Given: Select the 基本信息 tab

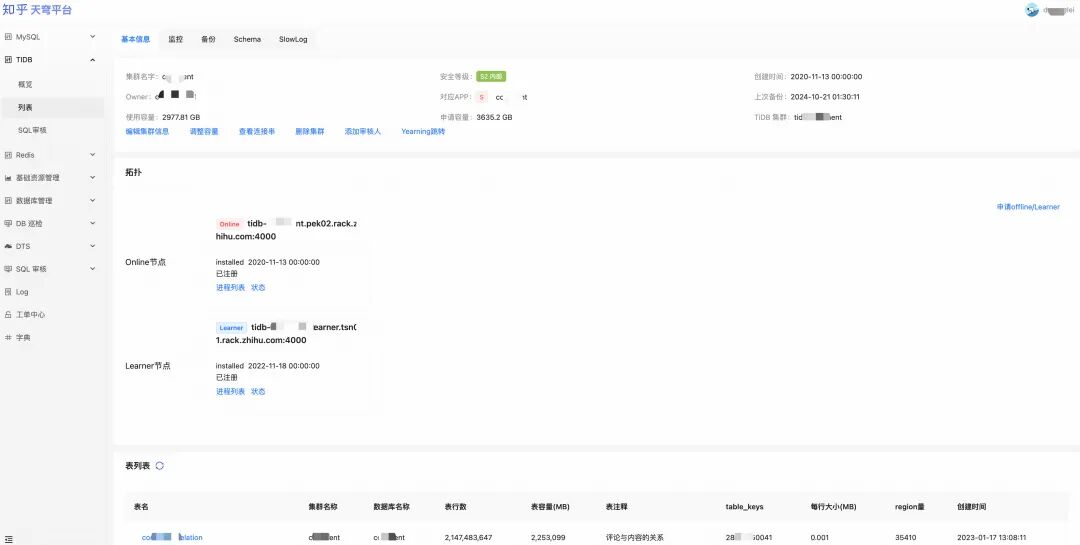Looking at the screenshot, I should pos(136,39).
